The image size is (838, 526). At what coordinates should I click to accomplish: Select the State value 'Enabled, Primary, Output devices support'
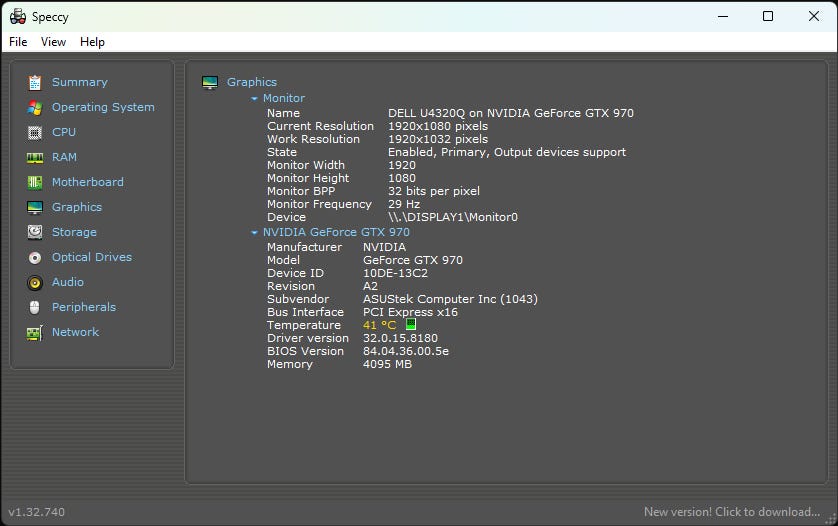507,152
